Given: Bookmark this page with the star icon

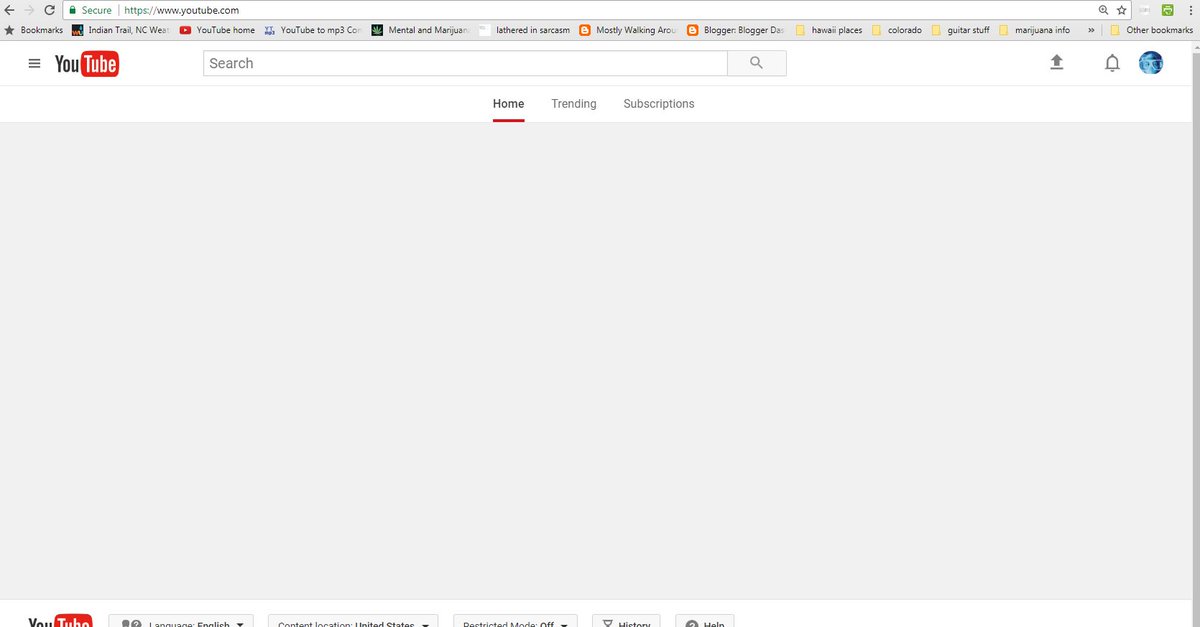Looking at the screenshot, I should tap(1121, 10).
